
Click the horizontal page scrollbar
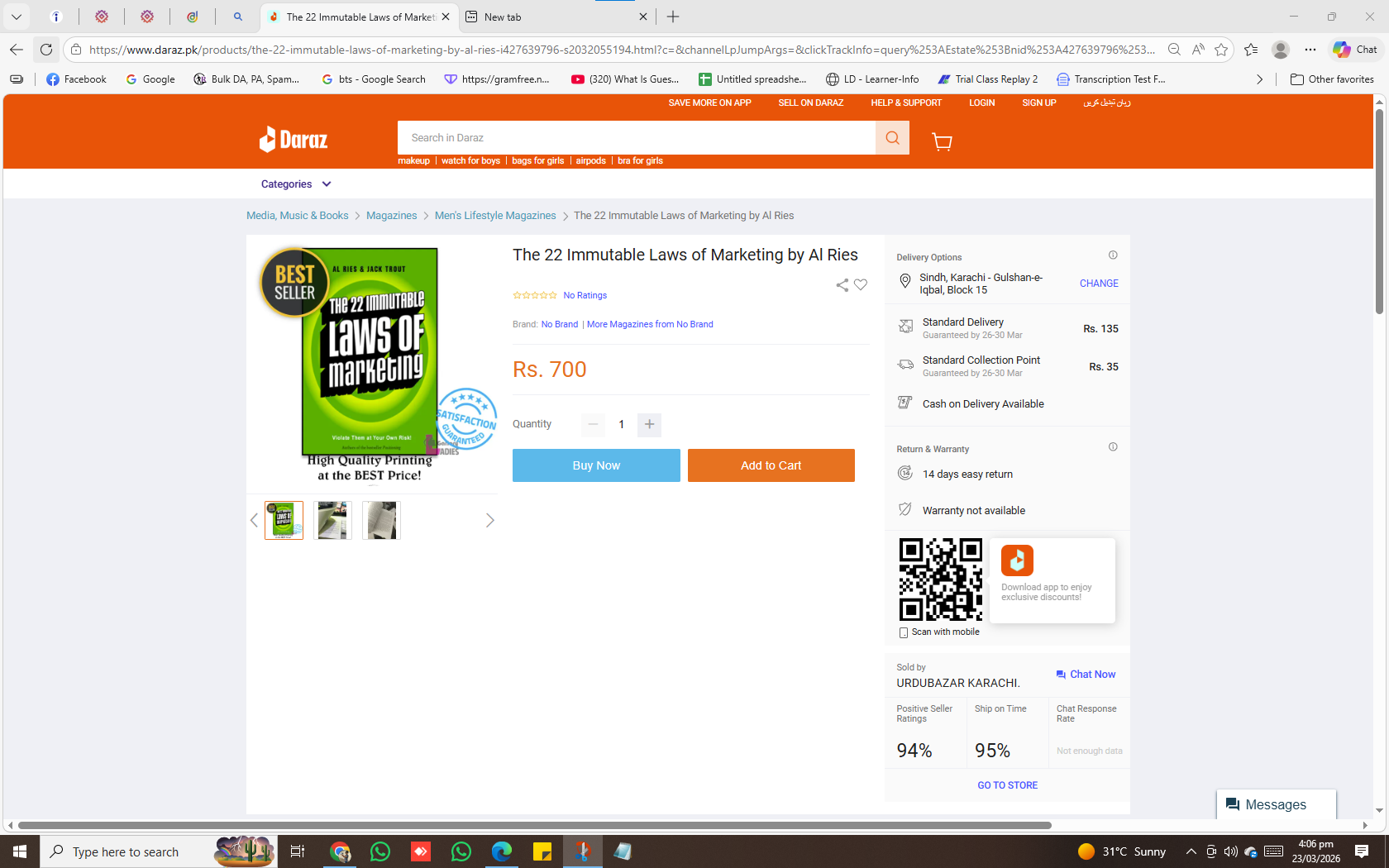[534, 825]
